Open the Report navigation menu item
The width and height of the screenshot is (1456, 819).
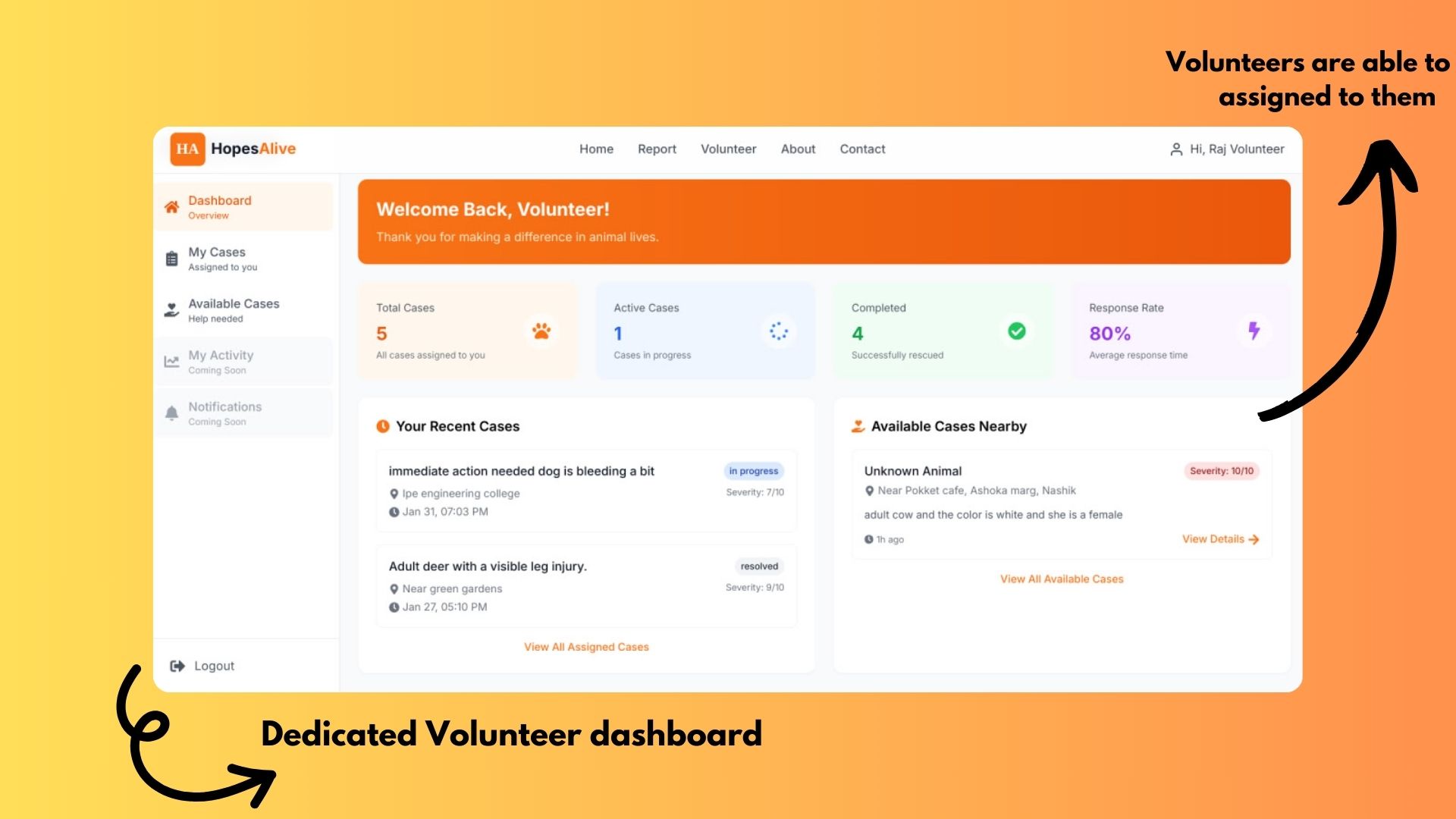coord(658,149)
